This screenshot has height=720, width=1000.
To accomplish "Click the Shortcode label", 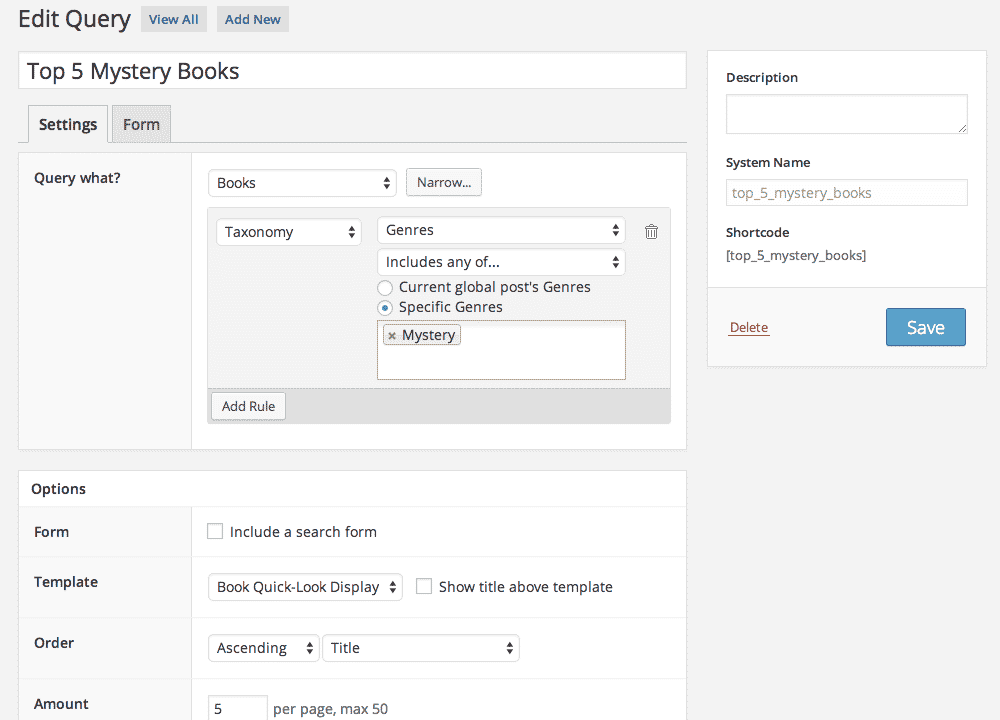I will click(x=758, y=233).
